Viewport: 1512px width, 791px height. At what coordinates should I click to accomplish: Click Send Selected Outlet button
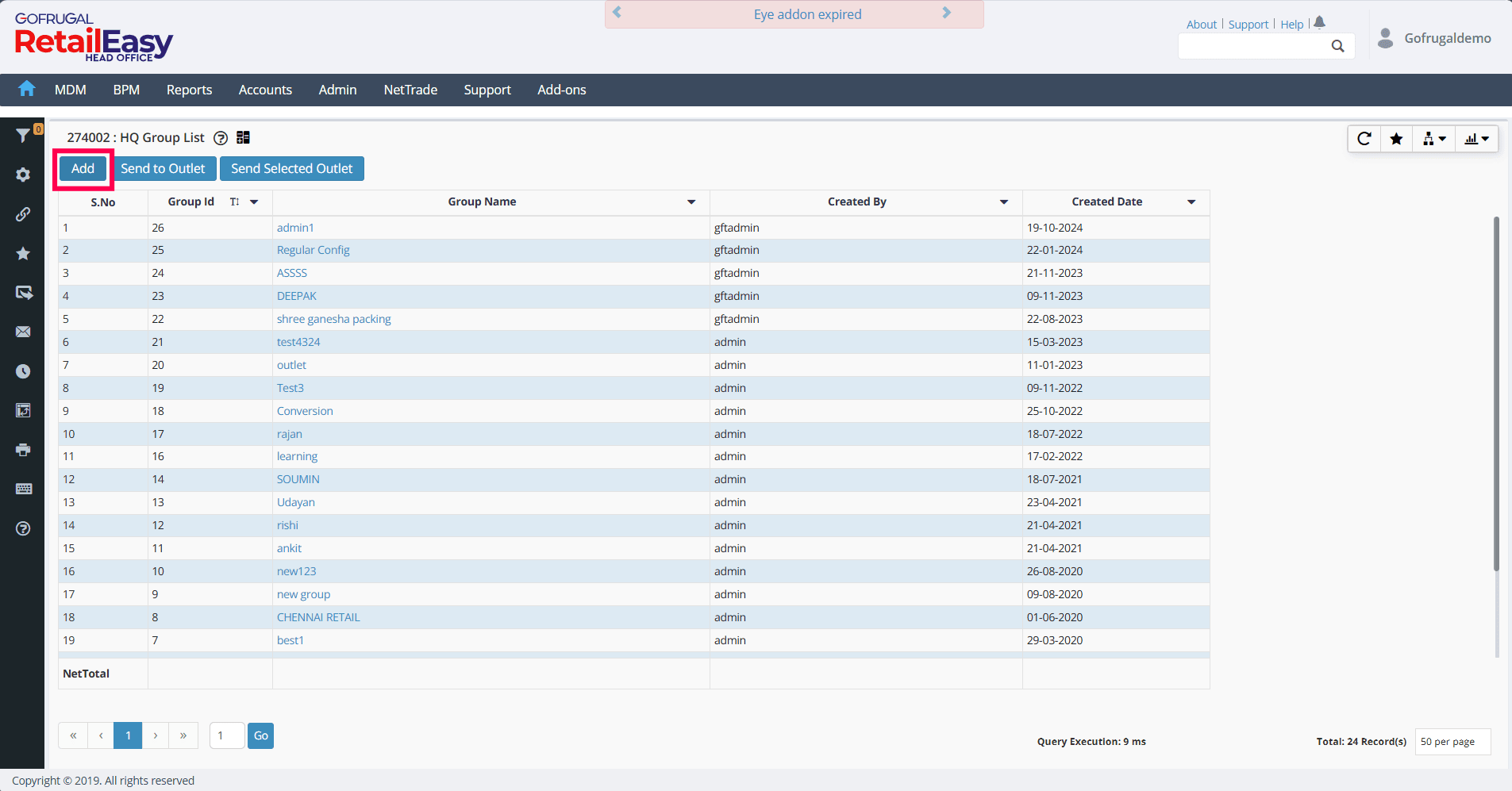[292, 168]
